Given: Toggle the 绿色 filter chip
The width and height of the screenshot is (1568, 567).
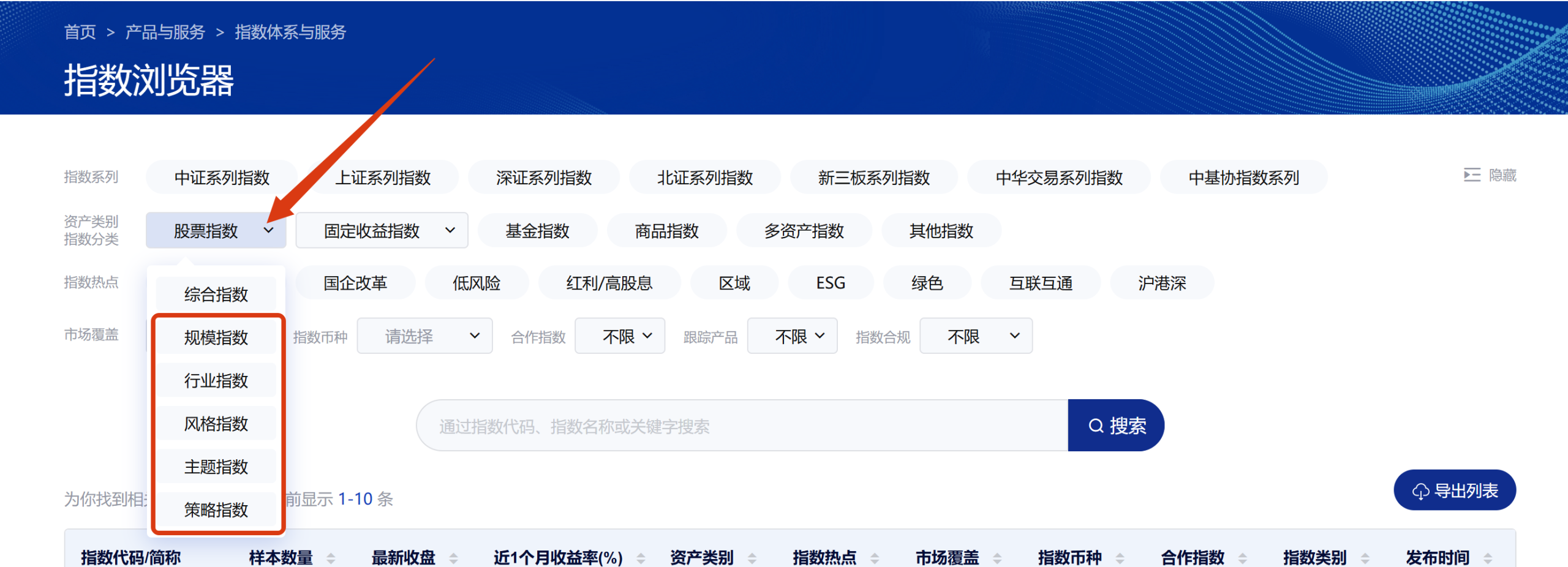Looking at the screenshot, I should [927, 282].
